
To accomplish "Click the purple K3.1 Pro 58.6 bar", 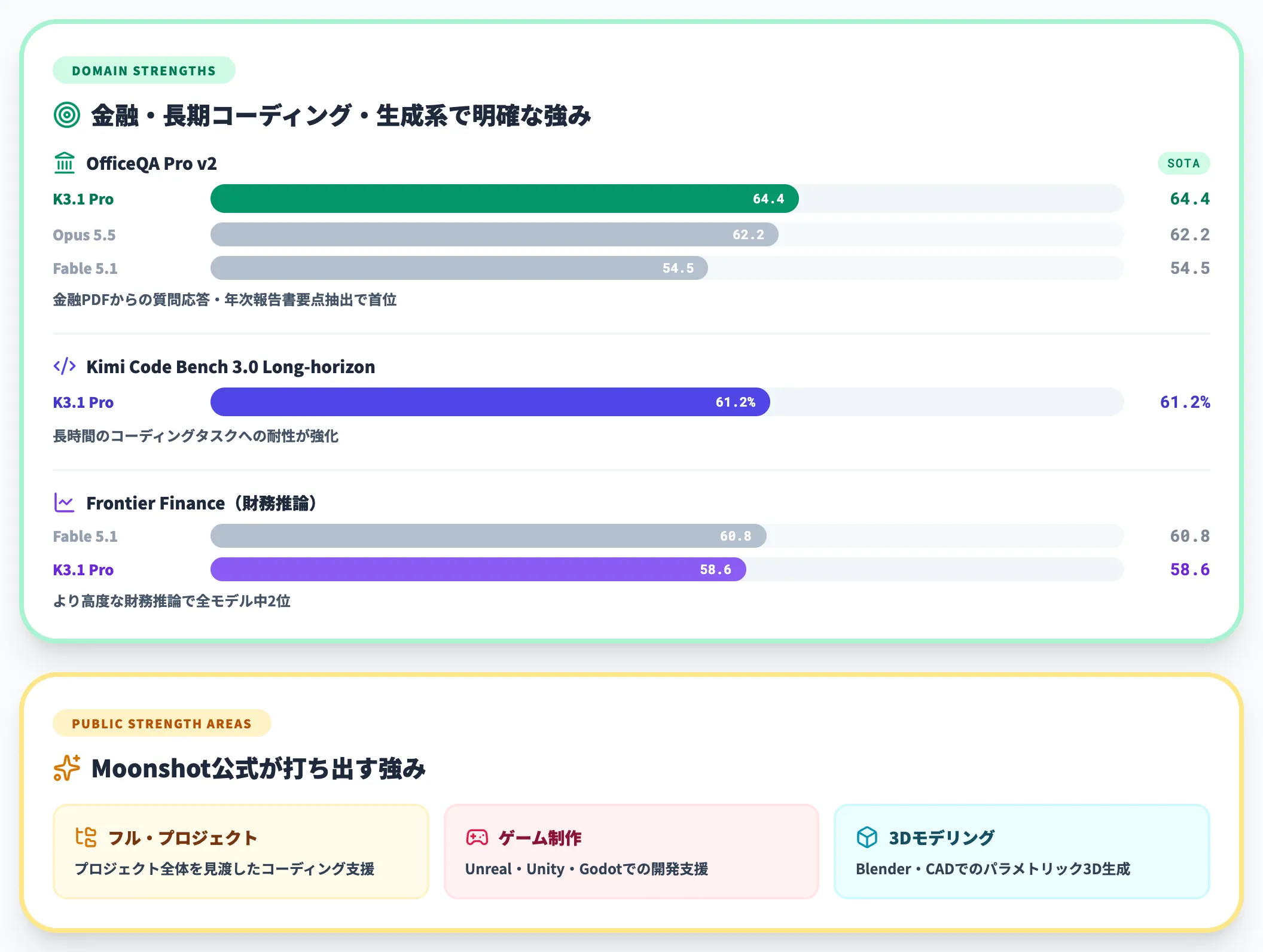I will (478, 569).
